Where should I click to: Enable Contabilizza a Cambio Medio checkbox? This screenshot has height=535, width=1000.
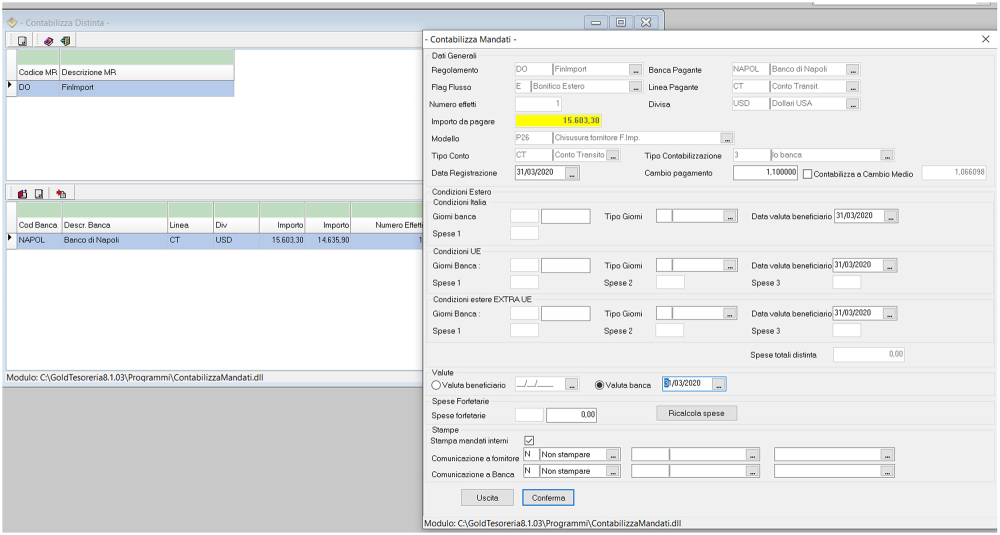click(x=807, y=173)
